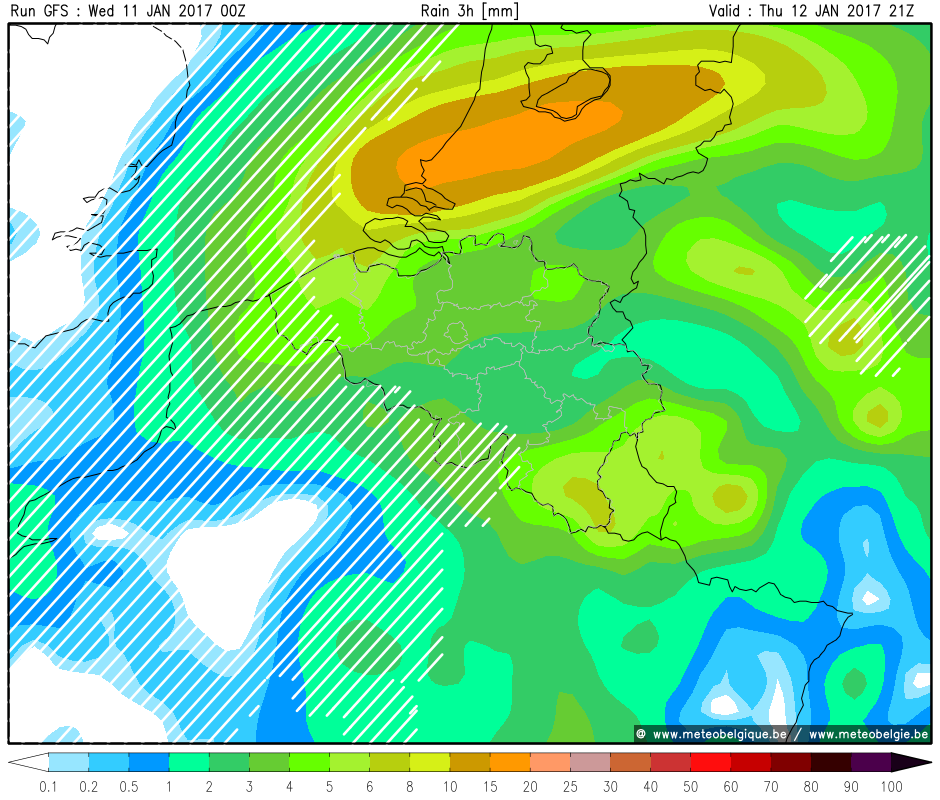Click the yellow swatch between 8 and 10
The width and height of the screenshot is (940, 800).
[x=430, y=762]
